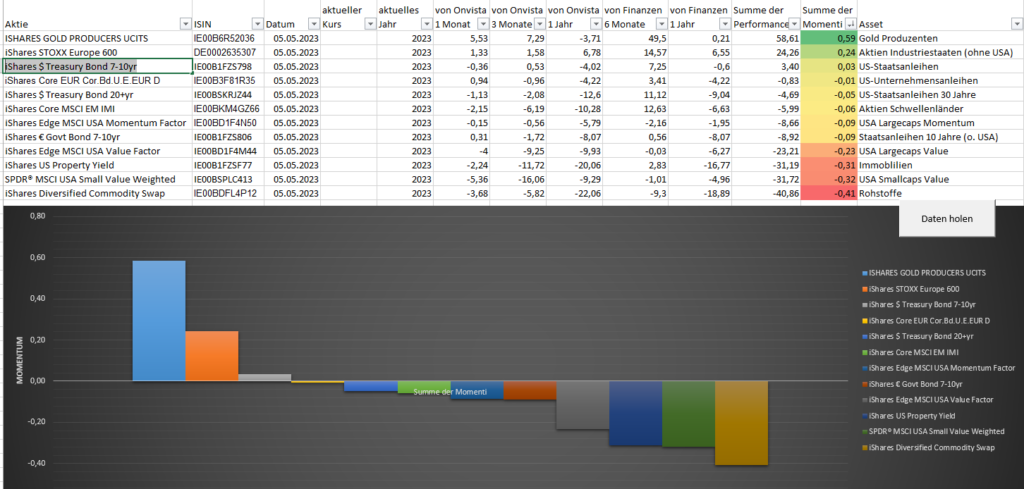Select the 2023 year cell in the Rohstoffe row
Screen dimensions: 1024x489
405,193
